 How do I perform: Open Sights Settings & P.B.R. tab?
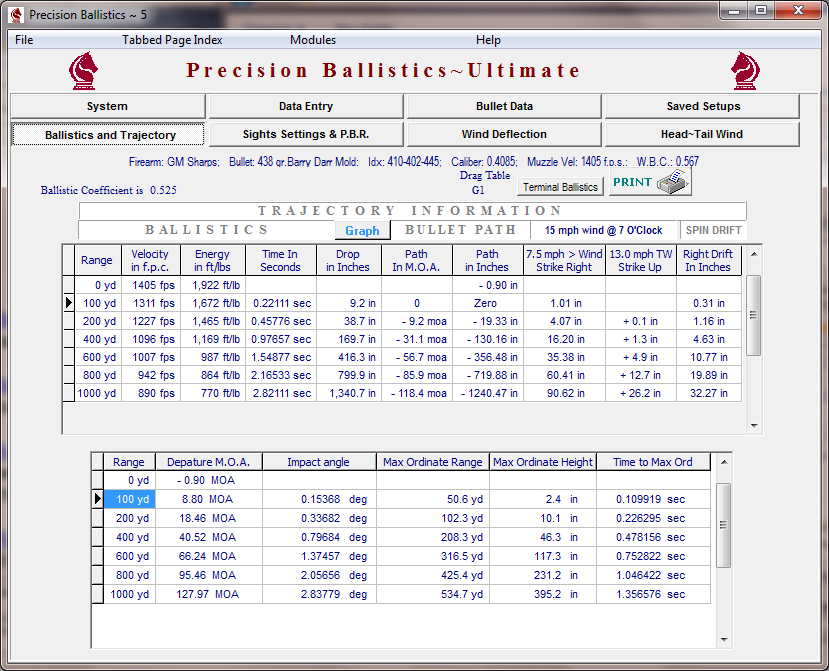[306, 134]
